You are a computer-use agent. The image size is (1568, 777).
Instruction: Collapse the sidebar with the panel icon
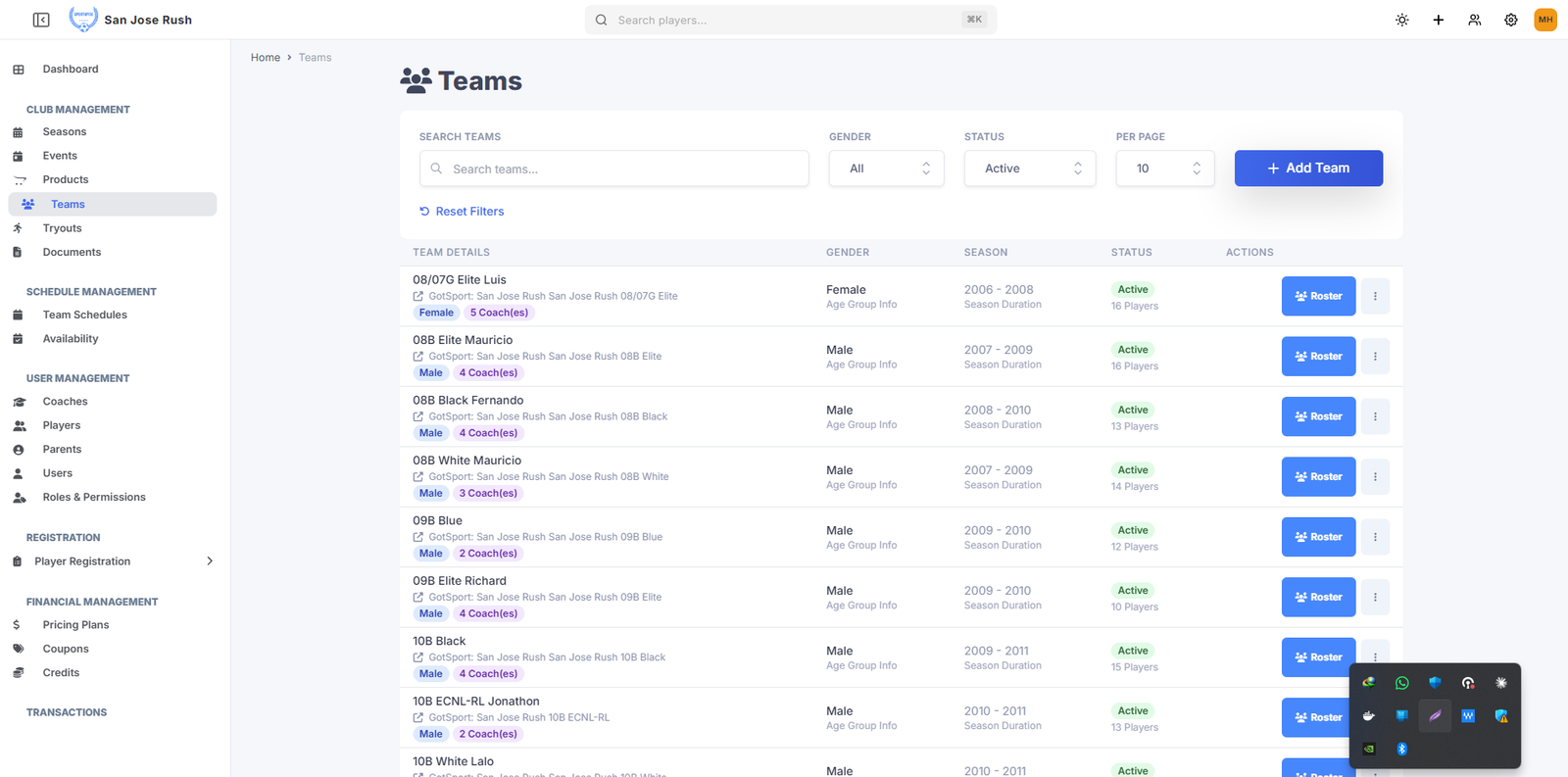[41, 20]
